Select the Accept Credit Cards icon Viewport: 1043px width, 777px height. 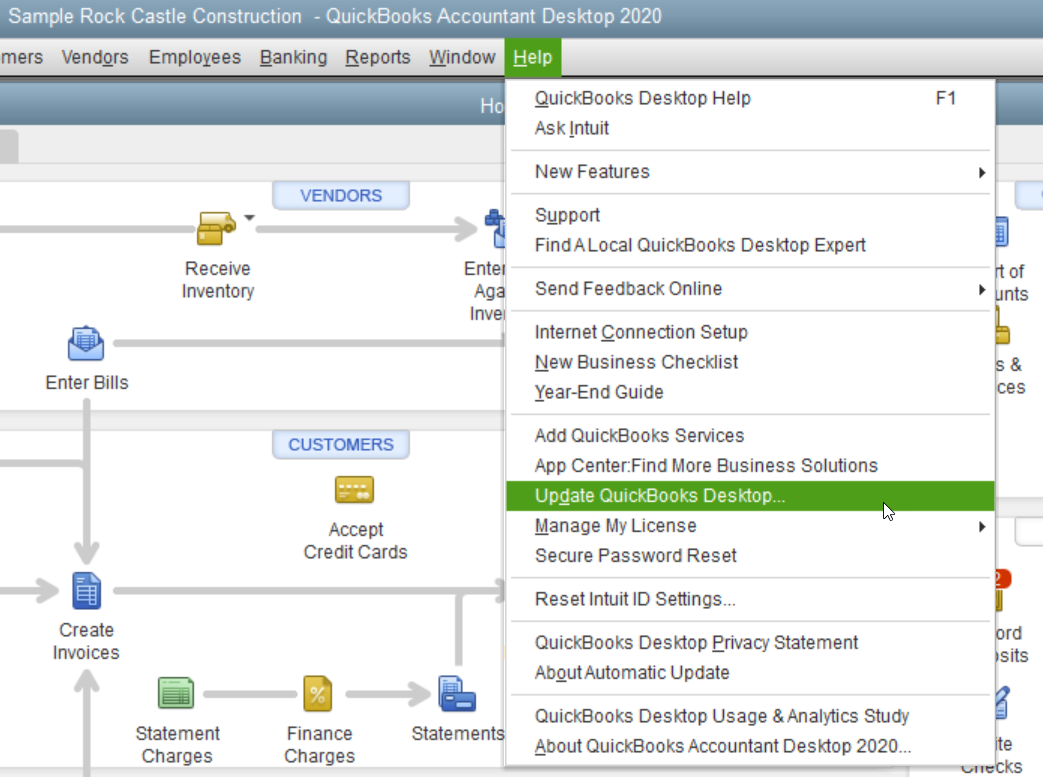(x=355, y=491)
